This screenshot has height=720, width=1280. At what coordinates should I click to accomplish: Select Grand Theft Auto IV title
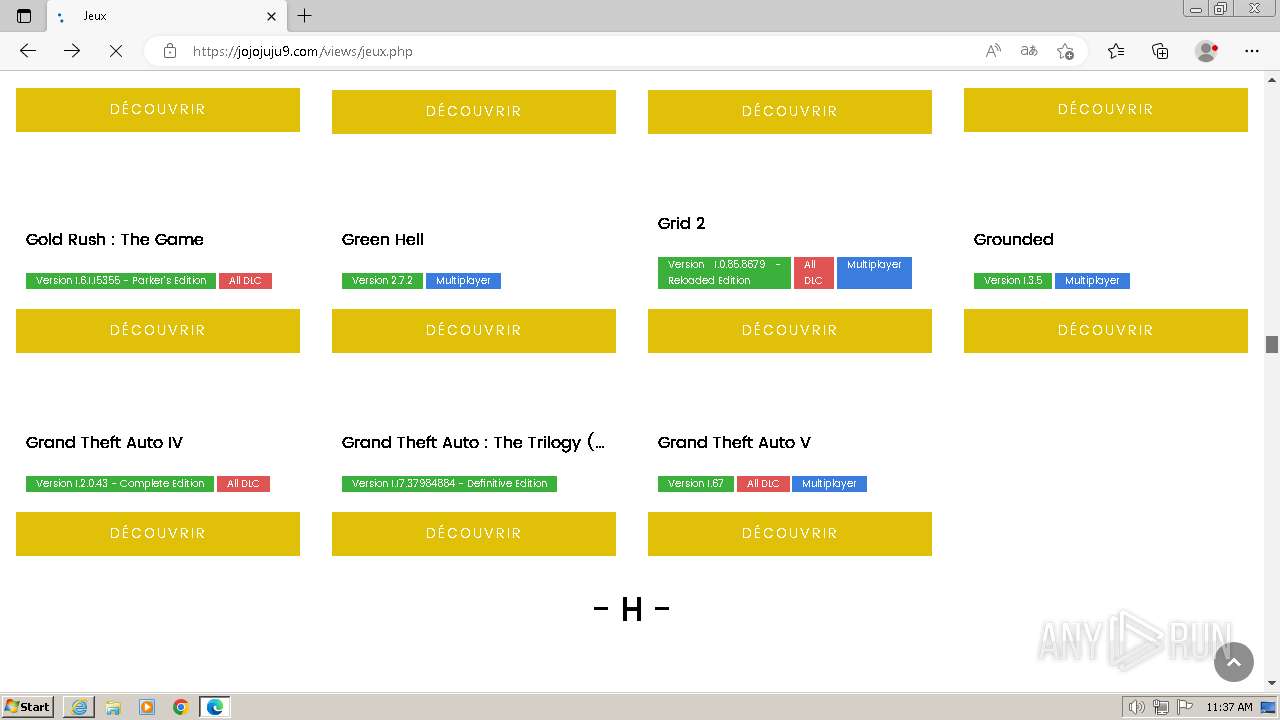[x=105, y=442]
